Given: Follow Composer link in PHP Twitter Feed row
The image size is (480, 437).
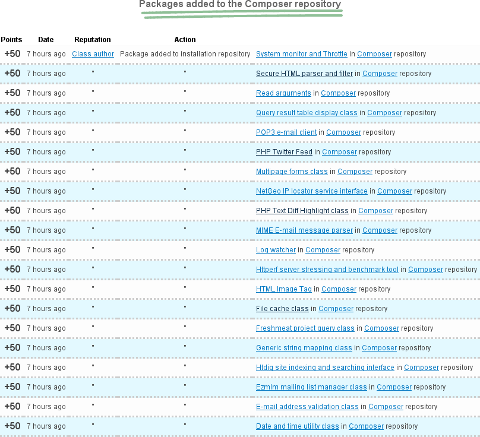Looking at the screenshot, I should (x=339, y=152).
